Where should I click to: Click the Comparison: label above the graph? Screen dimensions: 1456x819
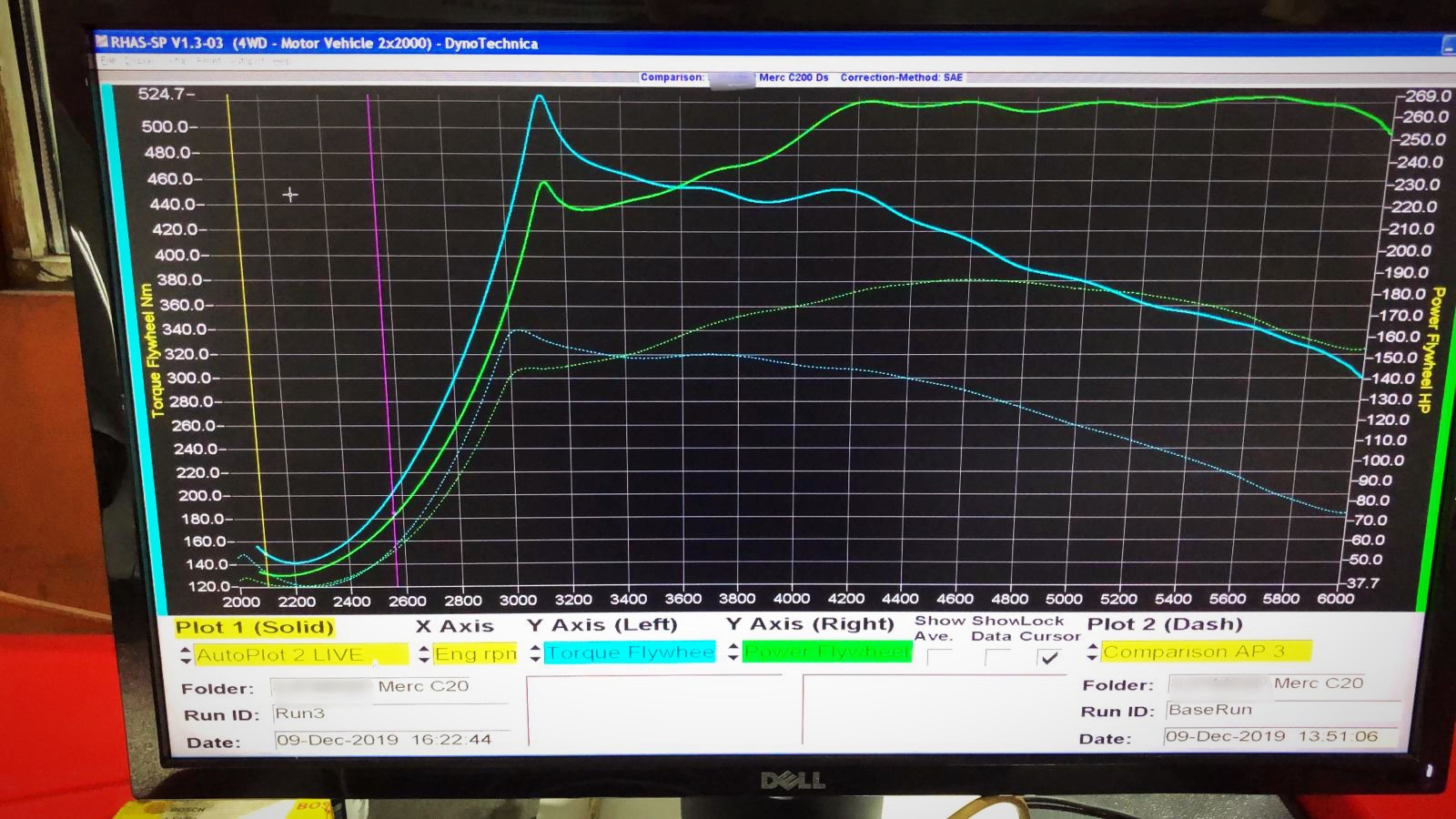[672, 77]
